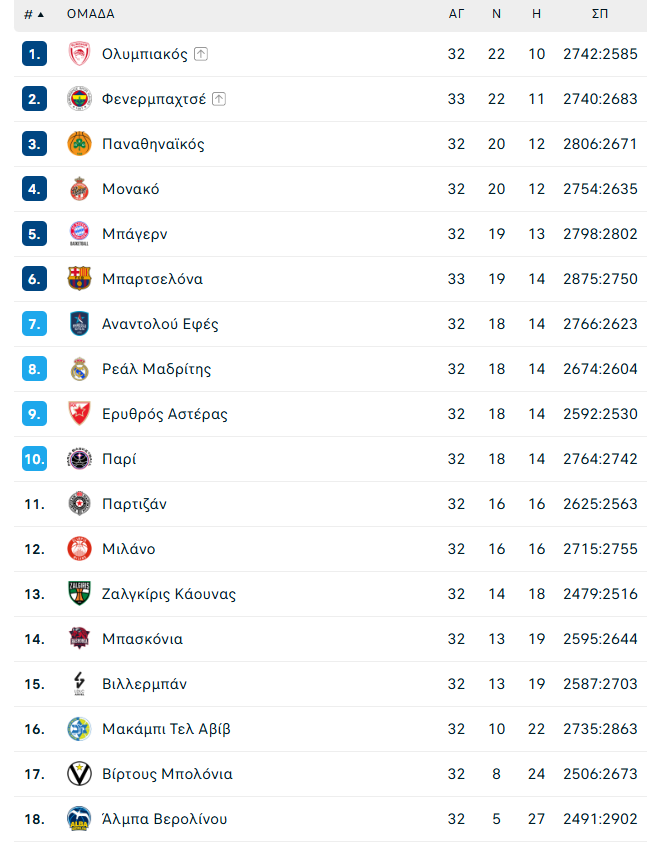Click the Fenerbahçe team crest
Screen dimensions: 647x849
click(79, 99)
